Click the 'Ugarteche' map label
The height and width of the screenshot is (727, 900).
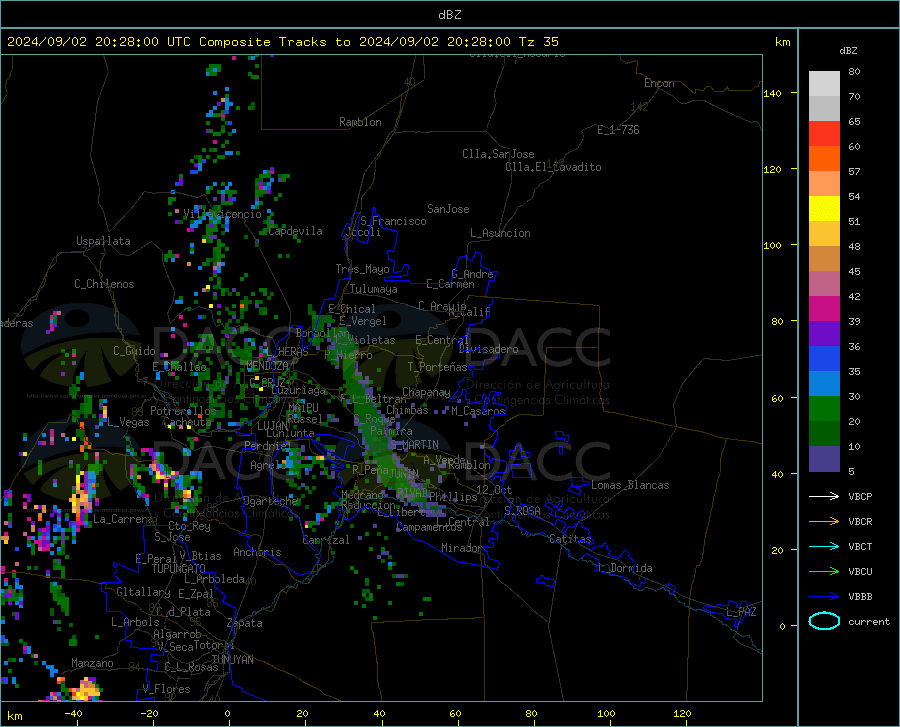click(x=270, y=501)
